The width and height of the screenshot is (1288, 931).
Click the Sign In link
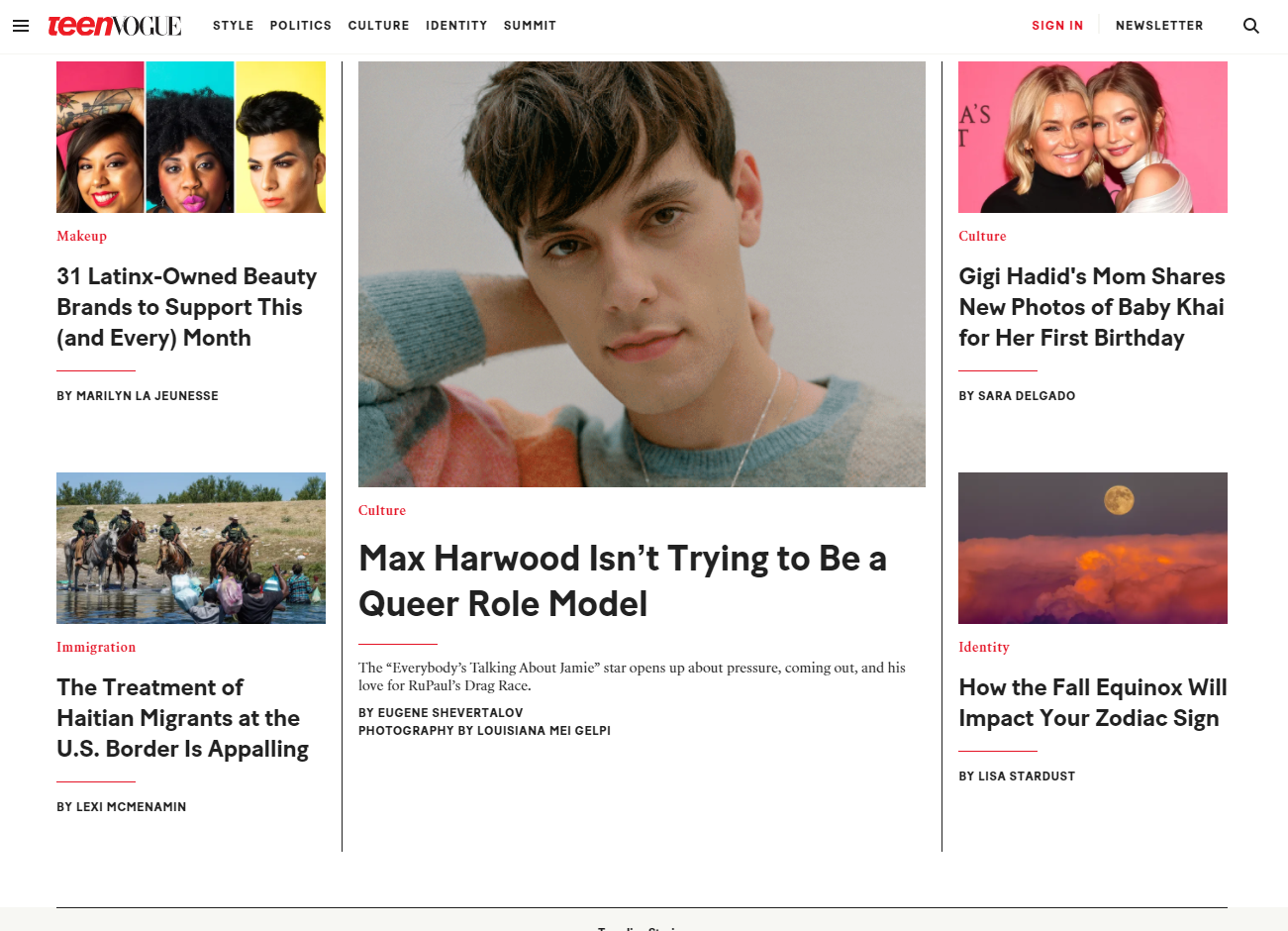point(1057,26)
